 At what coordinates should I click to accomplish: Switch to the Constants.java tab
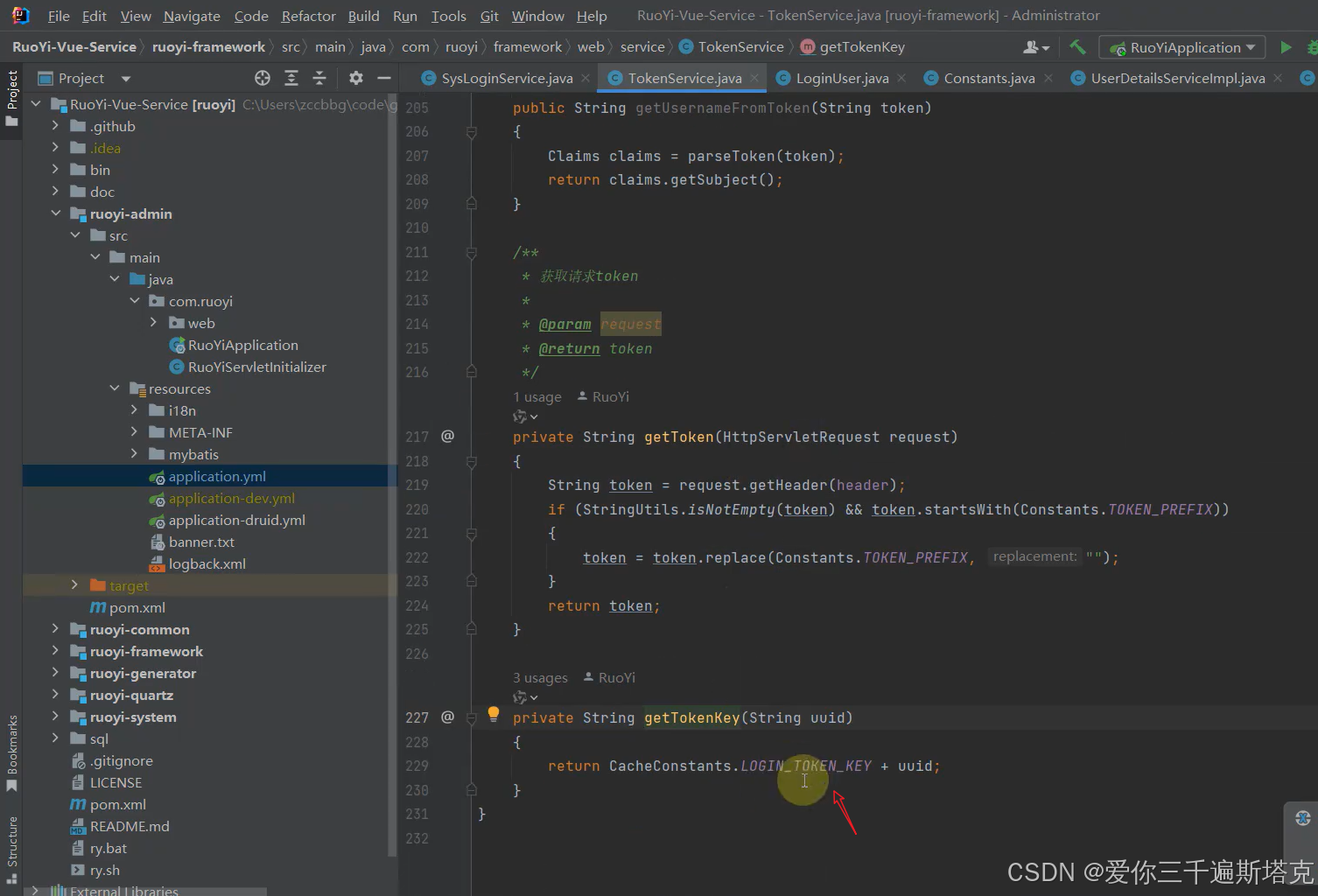989,79
